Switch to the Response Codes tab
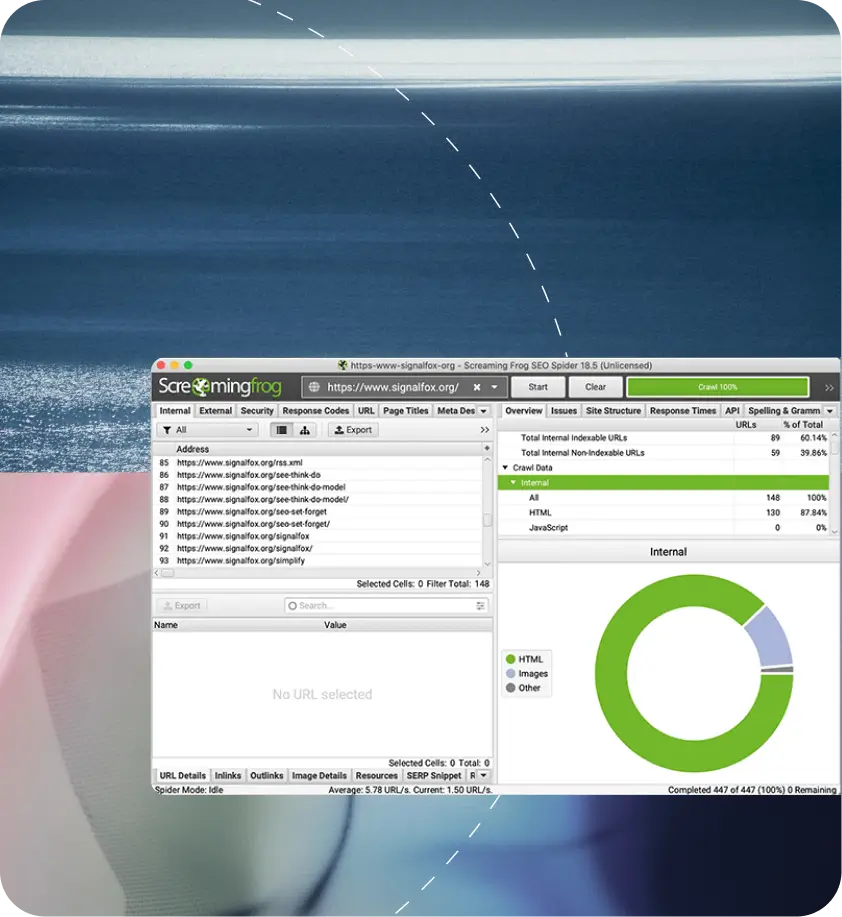The image size is (842, 917). [315, 411]
